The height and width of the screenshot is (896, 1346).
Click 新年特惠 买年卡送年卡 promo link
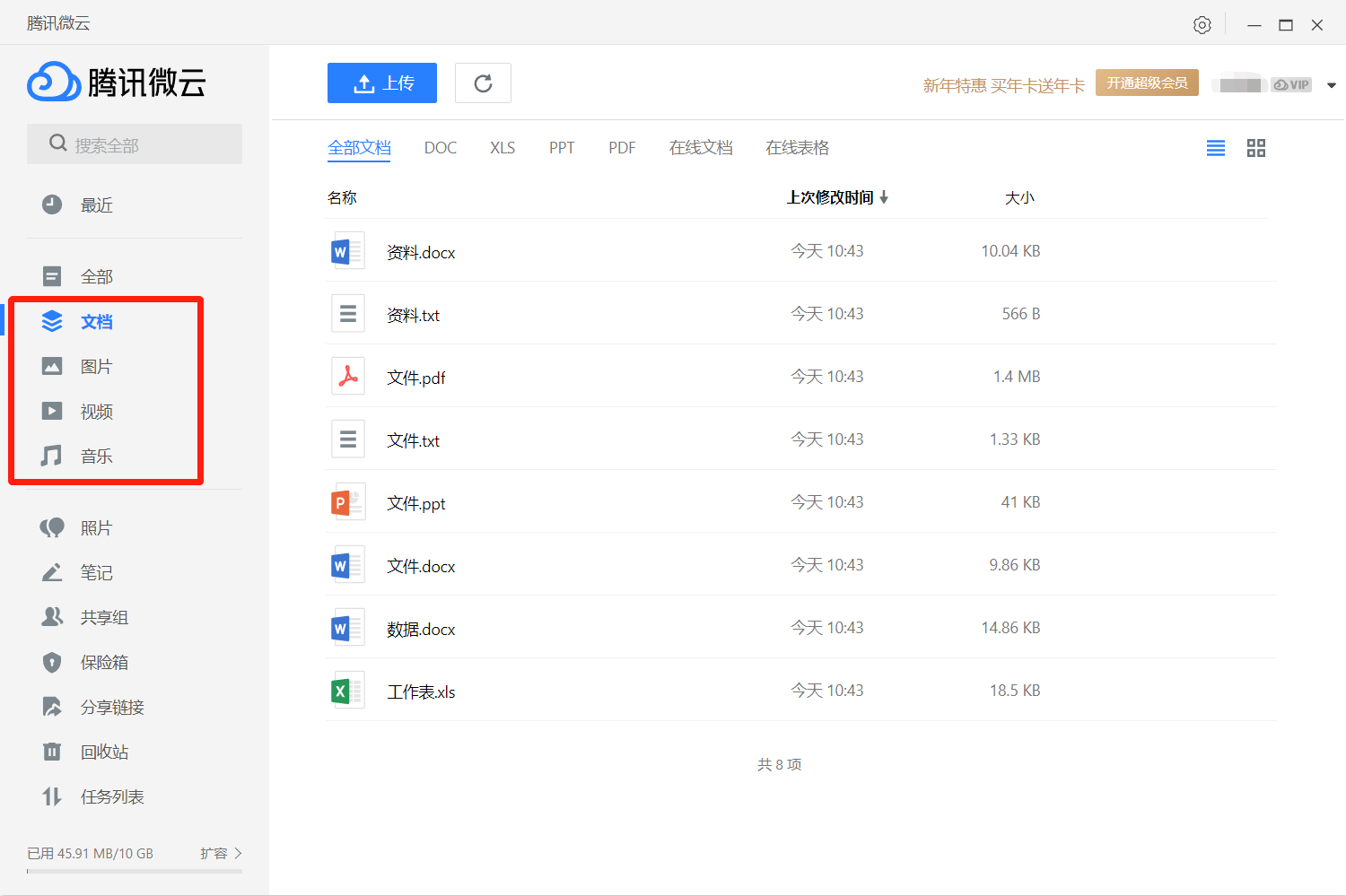pyautogui.click(x=1003, y=85)
